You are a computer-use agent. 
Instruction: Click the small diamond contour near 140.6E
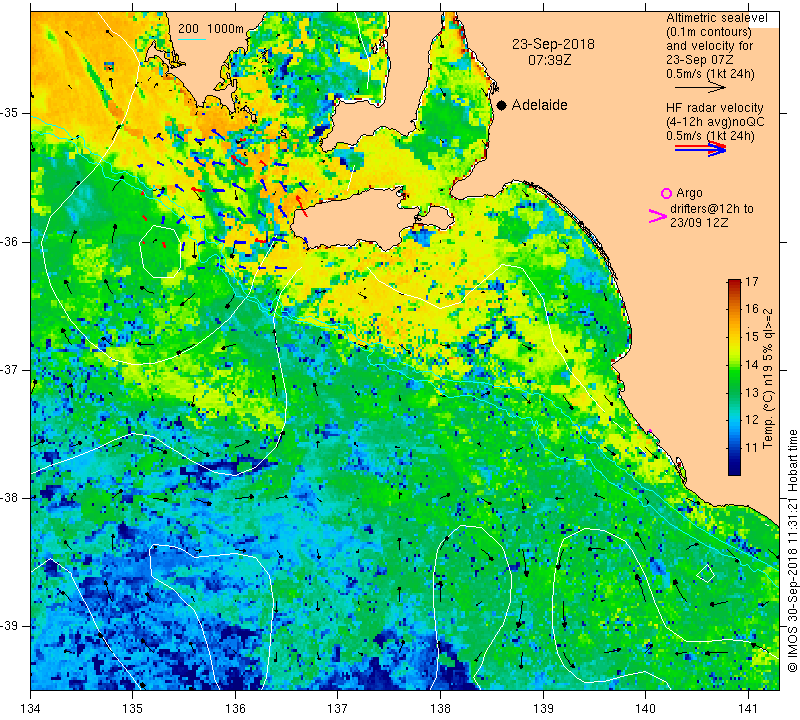tap(706, 573)
